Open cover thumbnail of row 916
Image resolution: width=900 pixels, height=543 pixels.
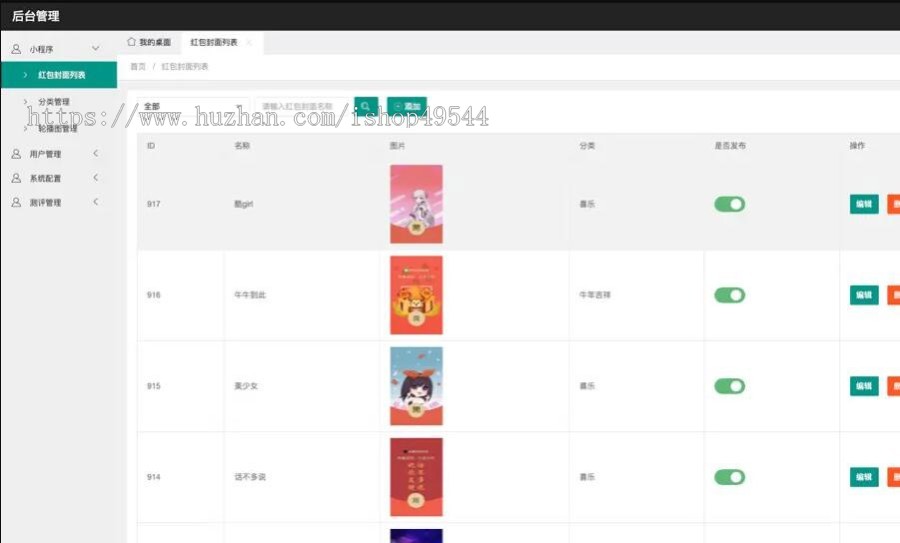416,295
